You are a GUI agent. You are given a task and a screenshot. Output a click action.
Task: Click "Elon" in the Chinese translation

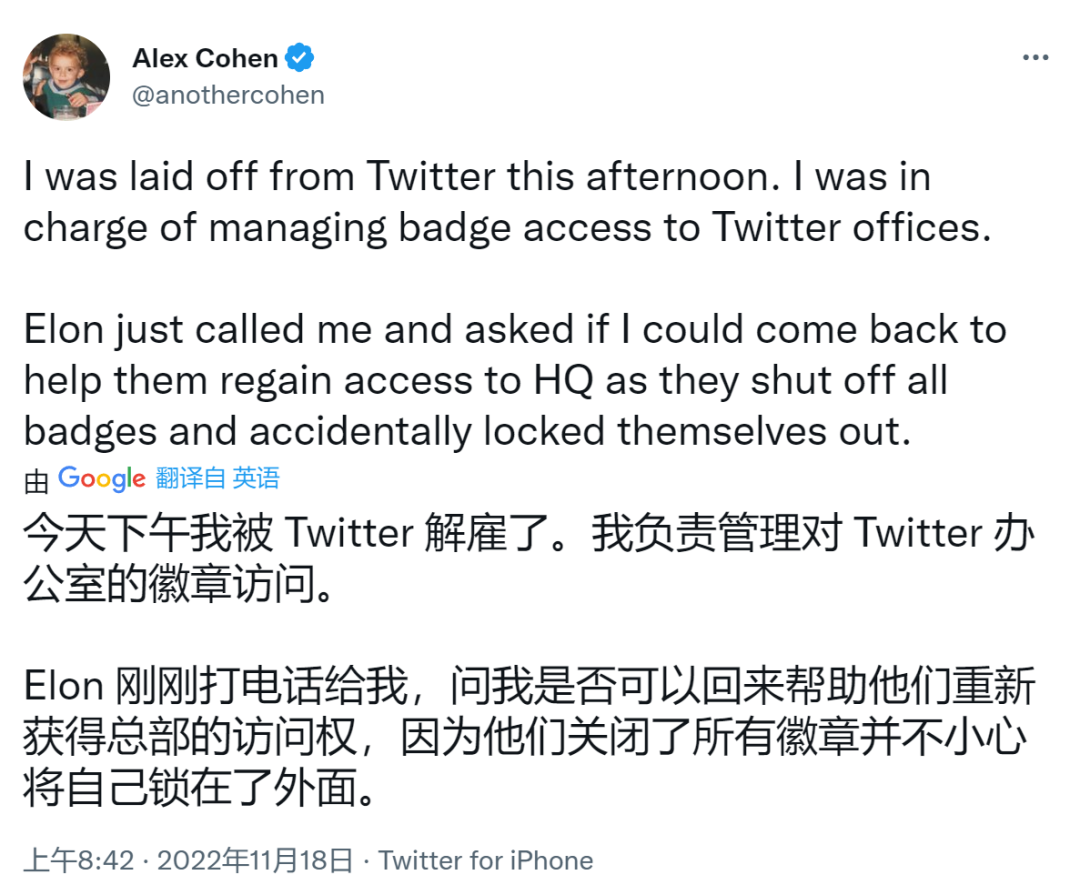click(x=63, y=687)
